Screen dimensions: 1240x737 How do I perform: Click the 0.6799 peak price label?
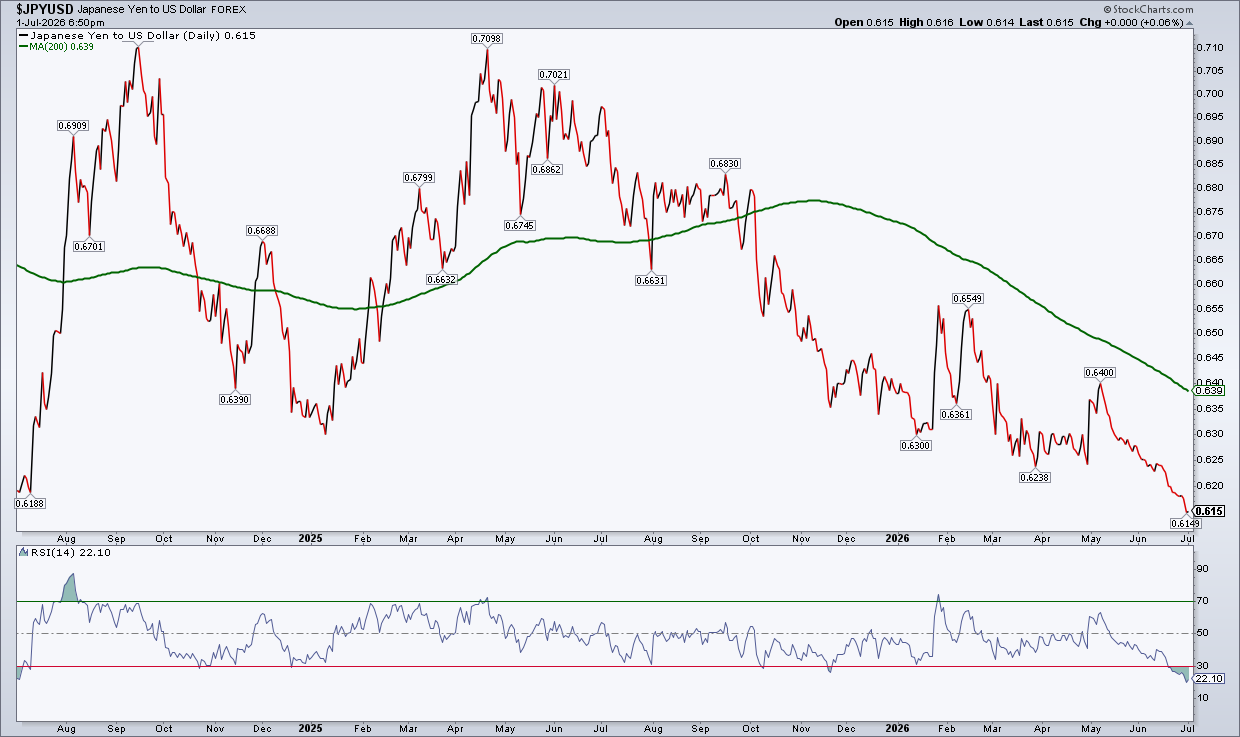pyautogui.click(x=419, y=177)
